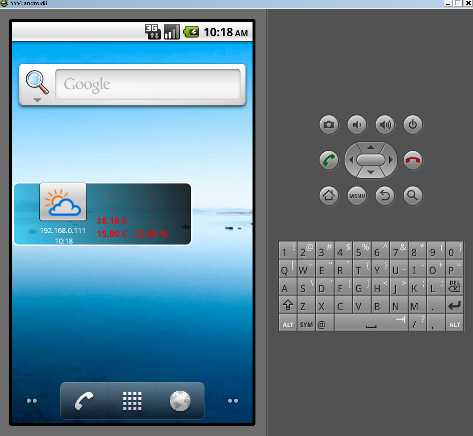Click the 5 key on keyboard
The width and height of the screenshot is (473, 436).
pos(362,251)
